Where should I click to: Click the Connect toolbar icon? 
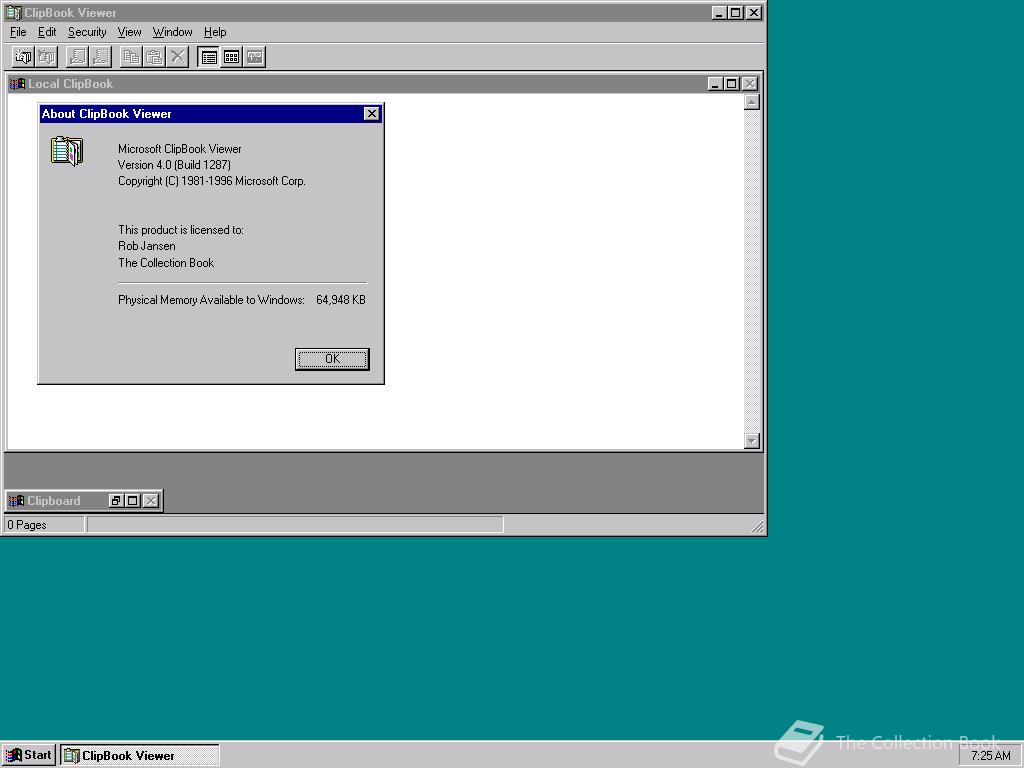[23, 57]
